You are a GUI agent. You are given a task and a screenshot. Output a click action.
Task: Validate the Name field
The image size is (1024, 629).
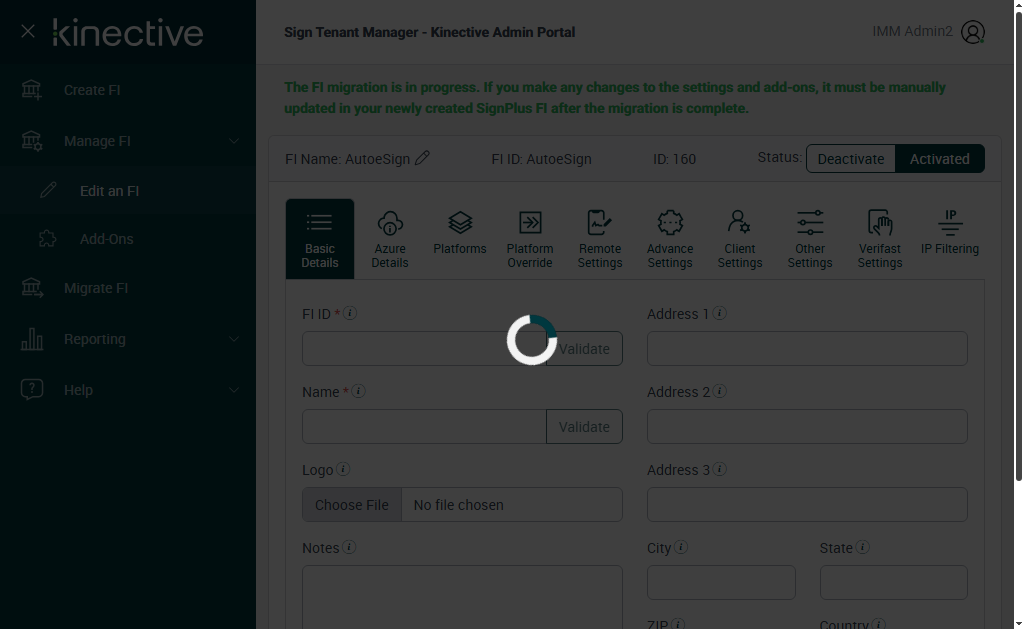(x=584, y=427)
